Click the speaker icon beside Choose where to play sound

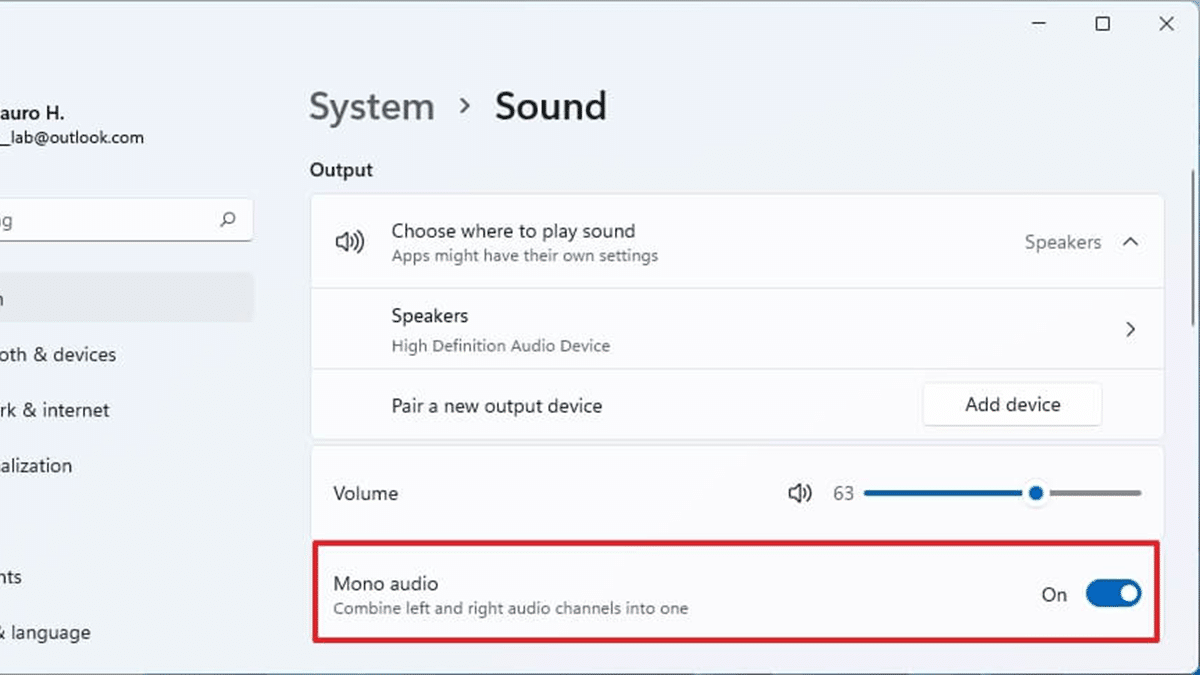349,242
